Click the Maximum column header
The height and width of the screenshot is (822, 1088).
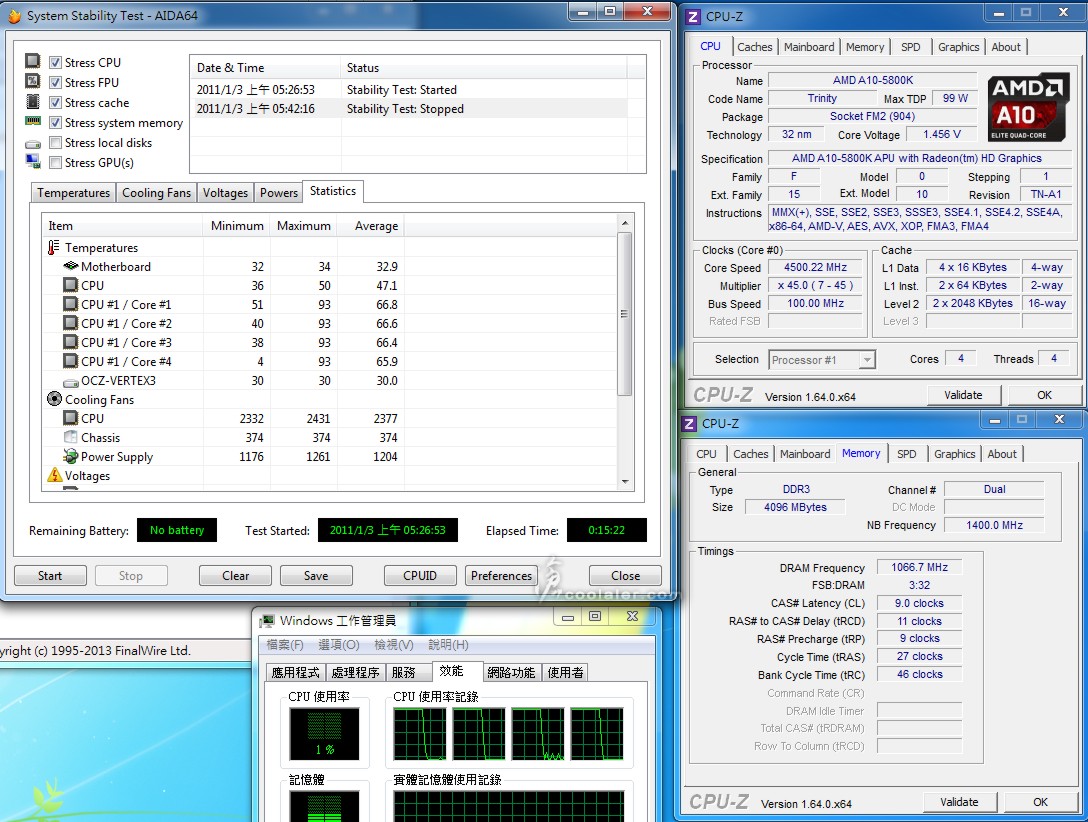point(303,225)
